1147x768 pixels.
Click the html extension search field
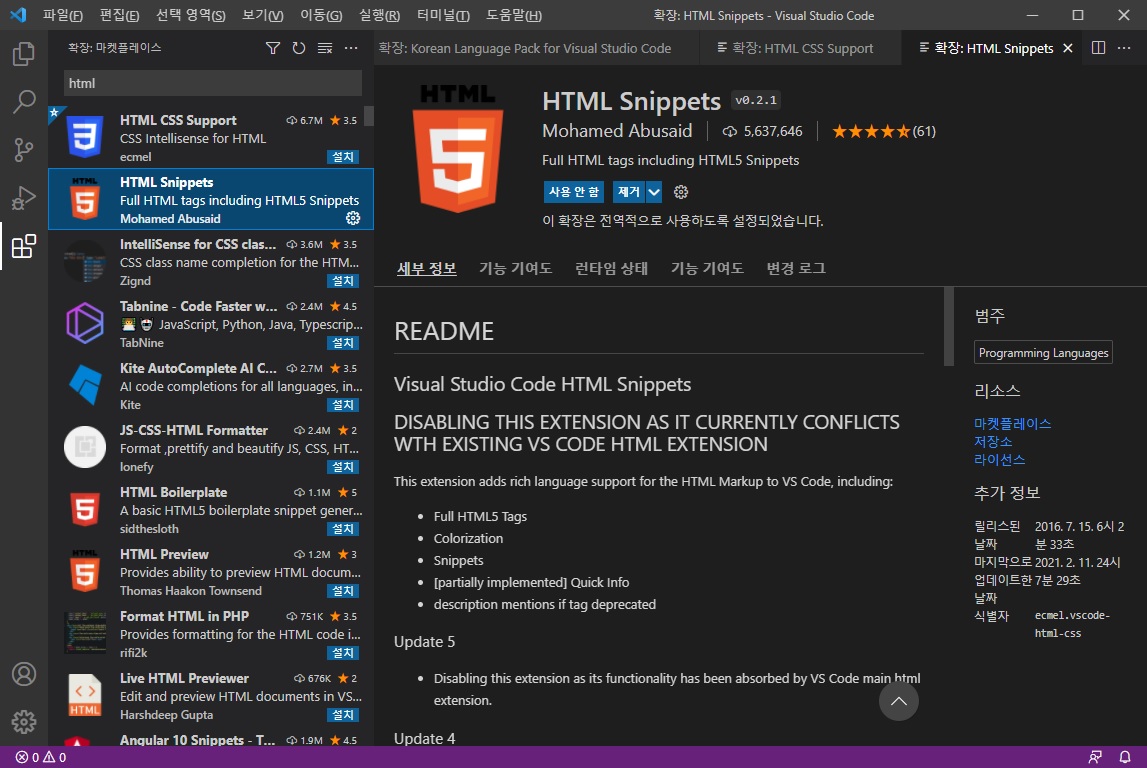pyautogui.click(x=213, y=83)
